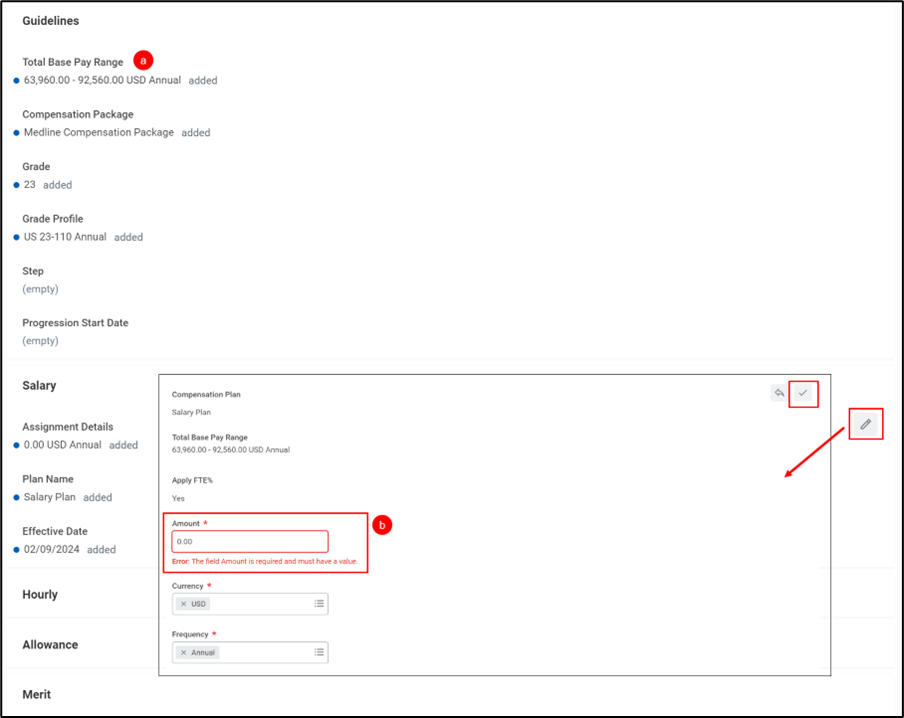Open the Medline Compensation Package value

click(x=99, y=132)
